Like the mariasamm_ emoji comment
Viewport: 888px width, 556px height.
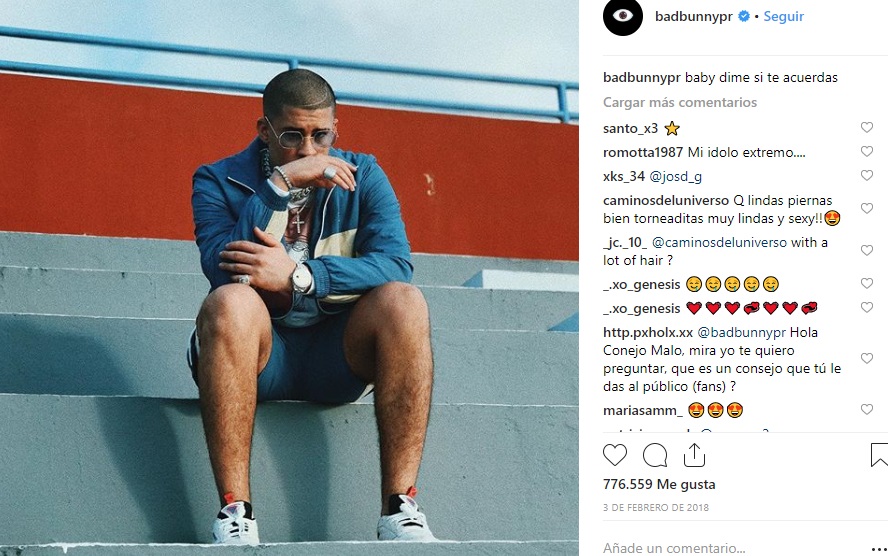pyautogui.click(x=867, y=410)
